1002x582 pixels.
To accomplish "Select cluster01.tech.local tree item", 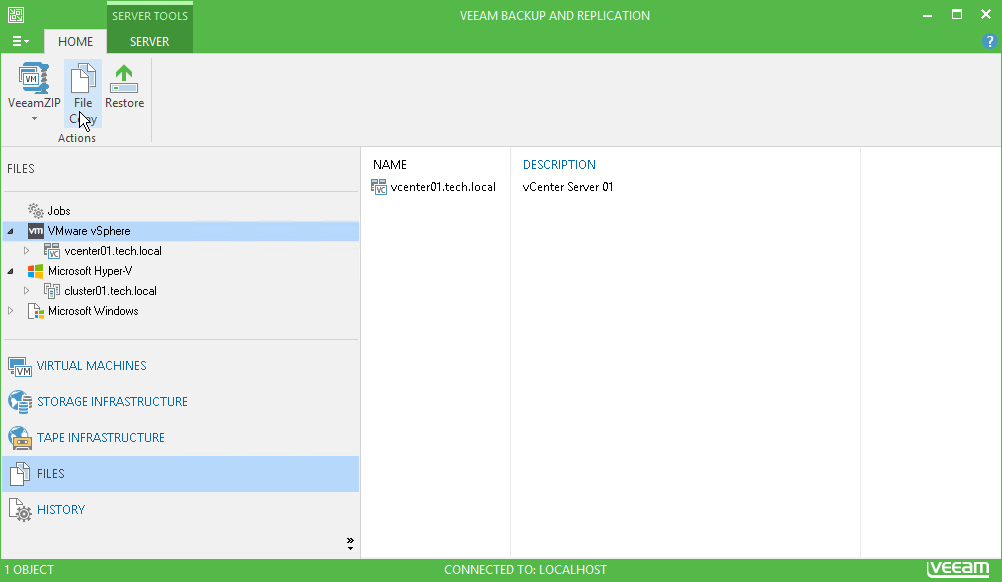I will click(x=111, y=291).
